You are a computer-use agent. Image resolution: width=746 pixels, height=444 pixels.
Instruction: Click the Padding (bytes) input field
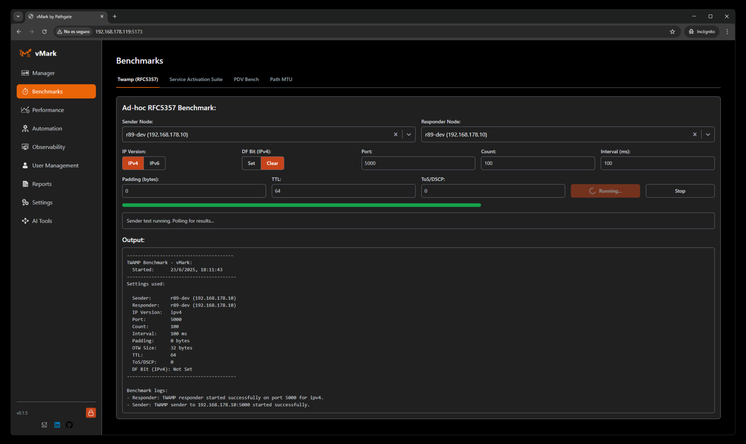194,191
